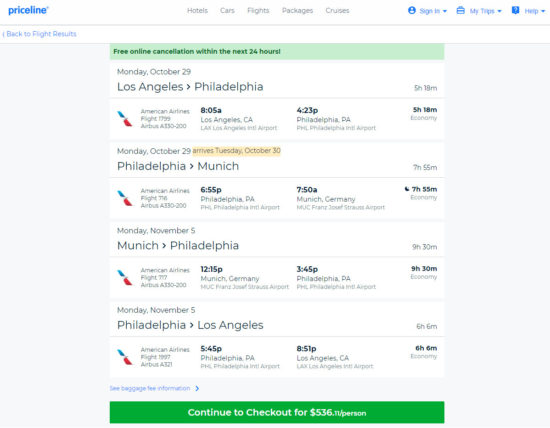Continue to Checkout for $536.11/person
Image resolution: width=550 pixels, height=428 pixels.
point(277,412)
